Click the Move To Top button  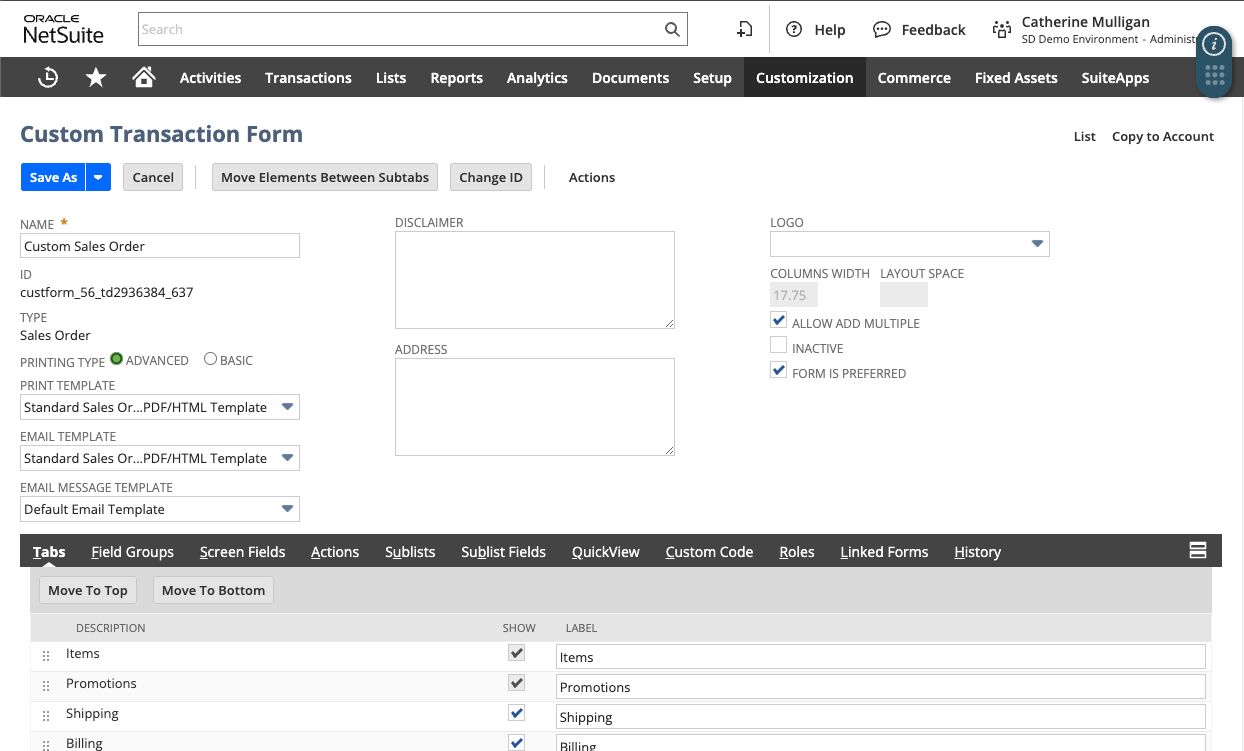(88, 590)
